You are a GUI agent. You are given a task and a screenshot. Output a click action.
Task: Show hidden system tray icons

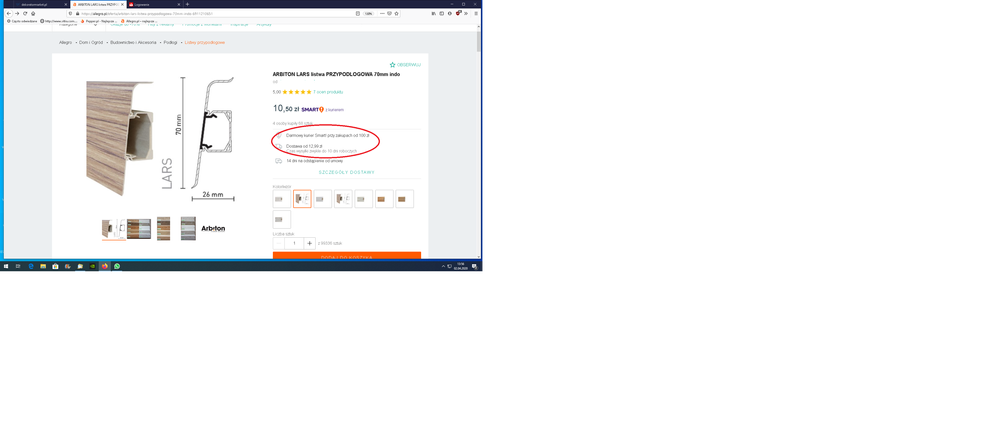point(443,266)
